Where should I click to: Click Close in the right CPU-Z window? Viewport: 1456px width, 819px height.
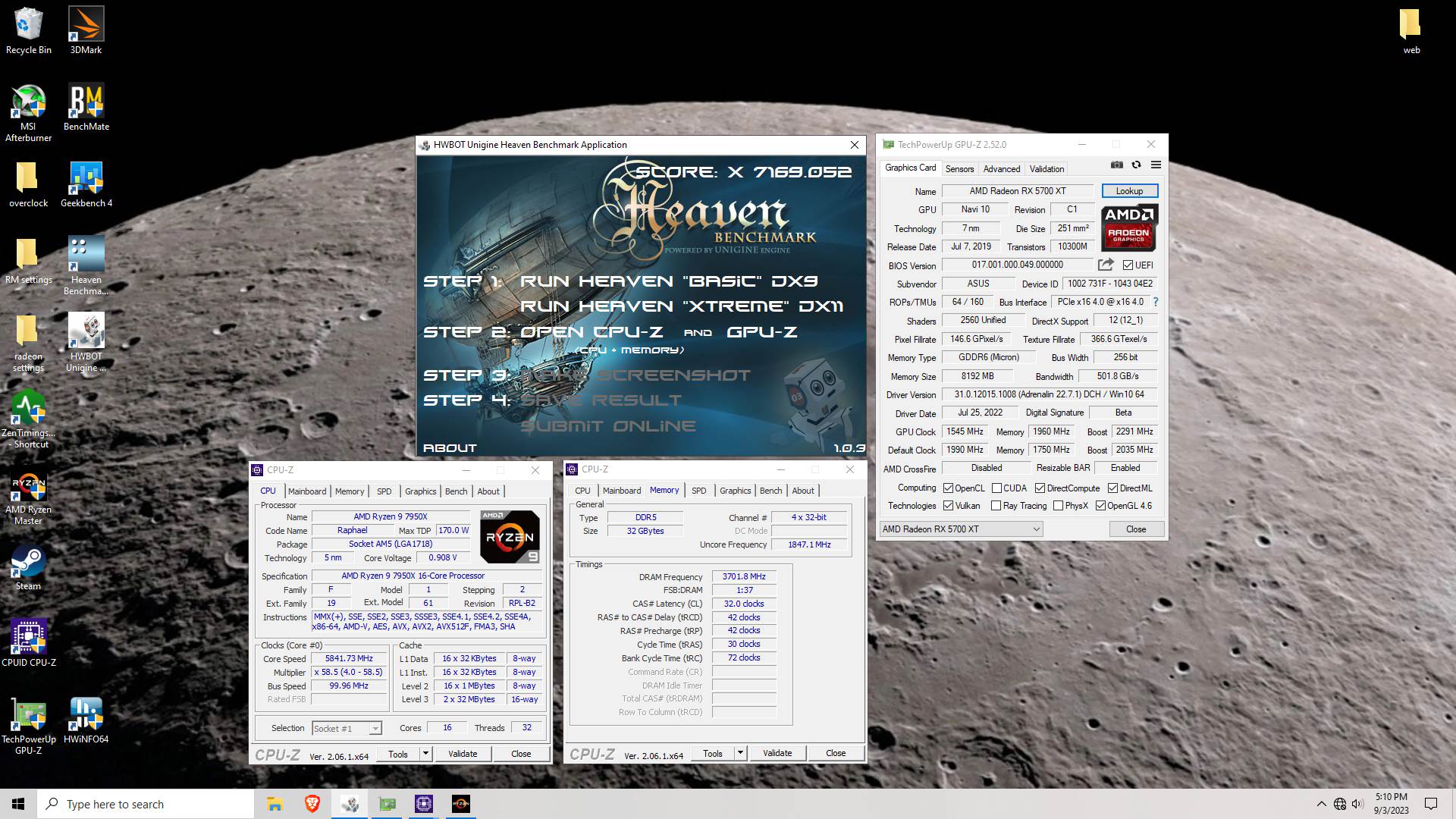click(x=836, y=753)
